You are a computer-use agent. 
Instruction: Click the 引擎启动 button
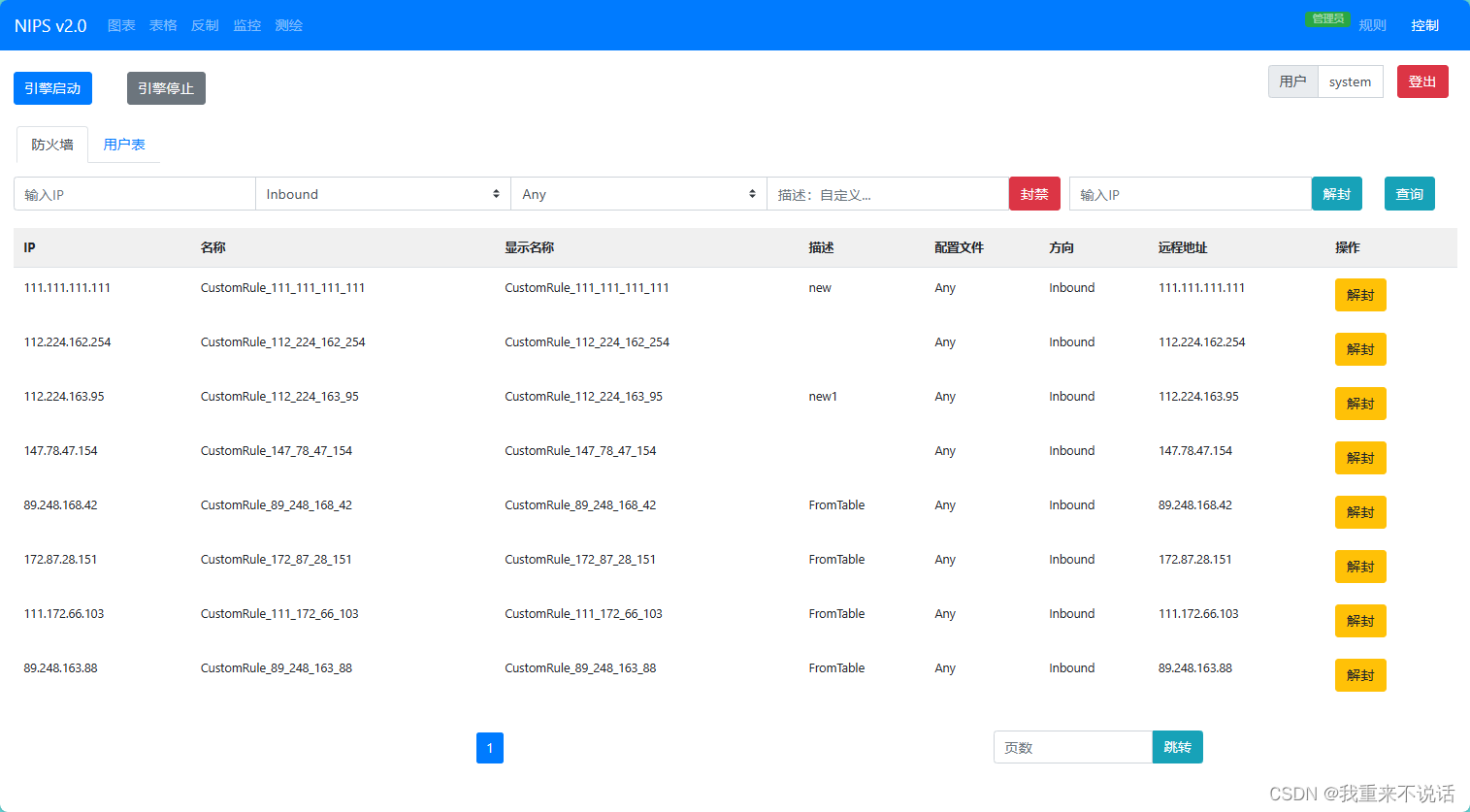52,88
